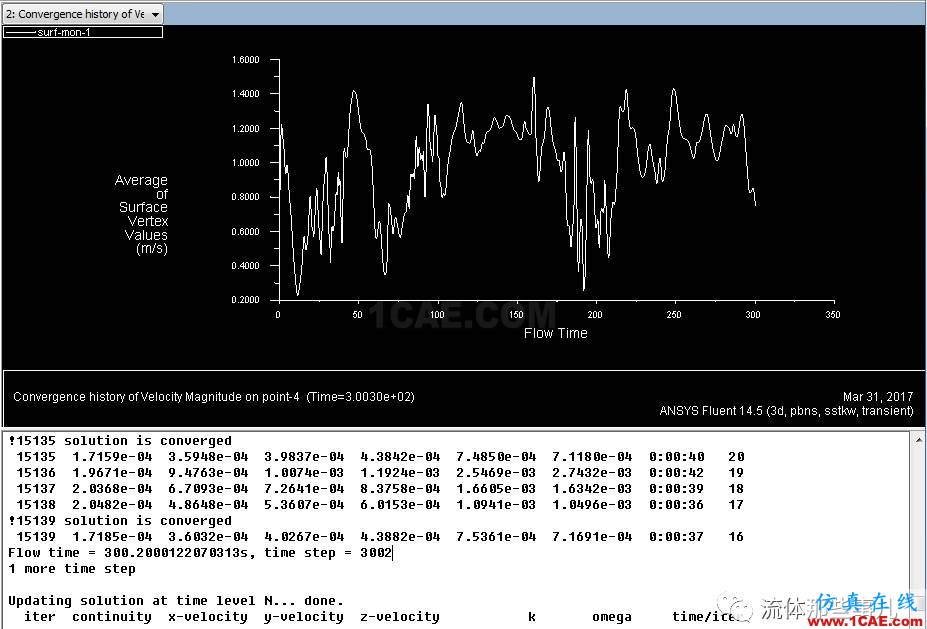This screenshot has width=927, height=629.
Task: Click the Flow time = 300.2 console line
Action: (200, 553)
